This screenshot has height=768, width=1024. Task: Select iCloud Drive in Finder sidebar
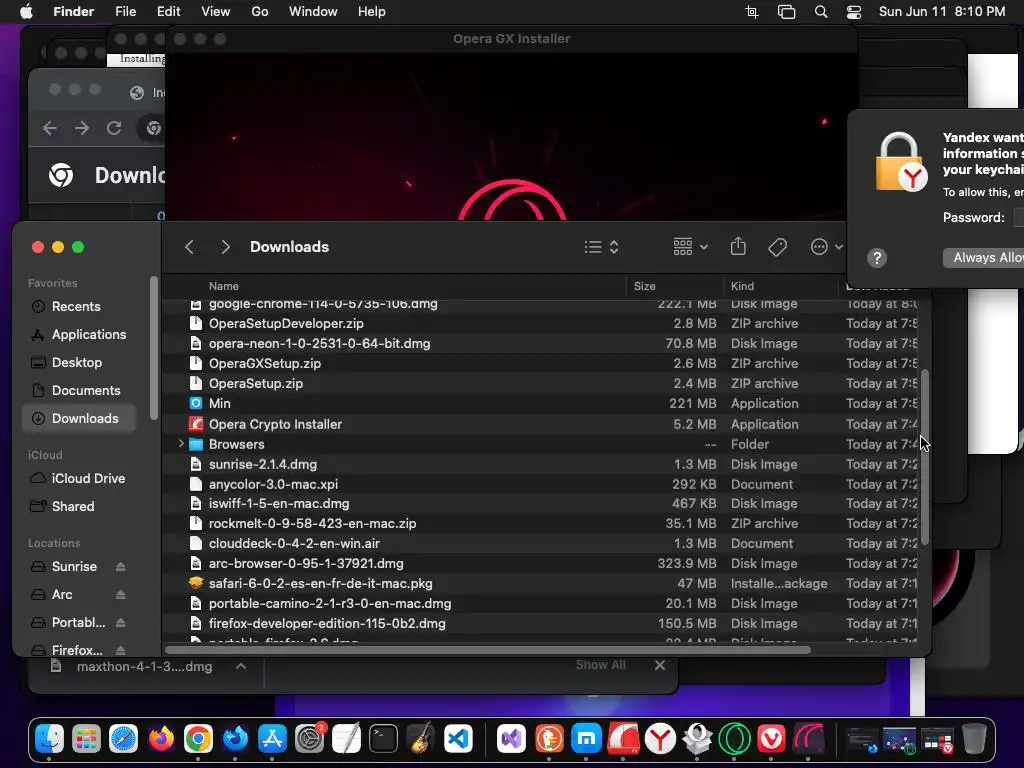78,479
